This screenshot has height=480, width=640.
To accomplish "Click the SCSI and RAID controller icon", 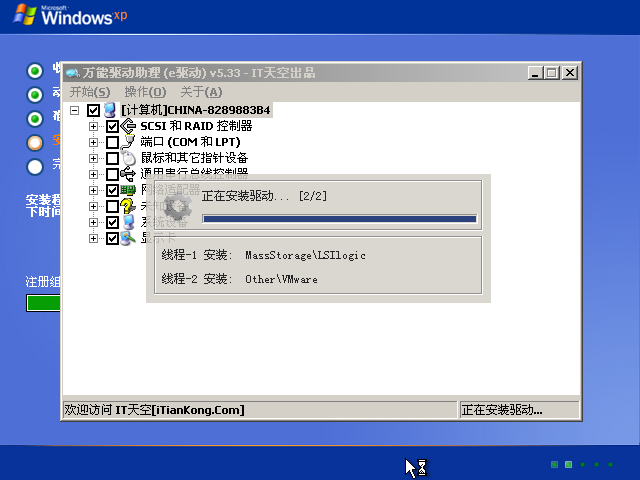I will click(128, 126).
